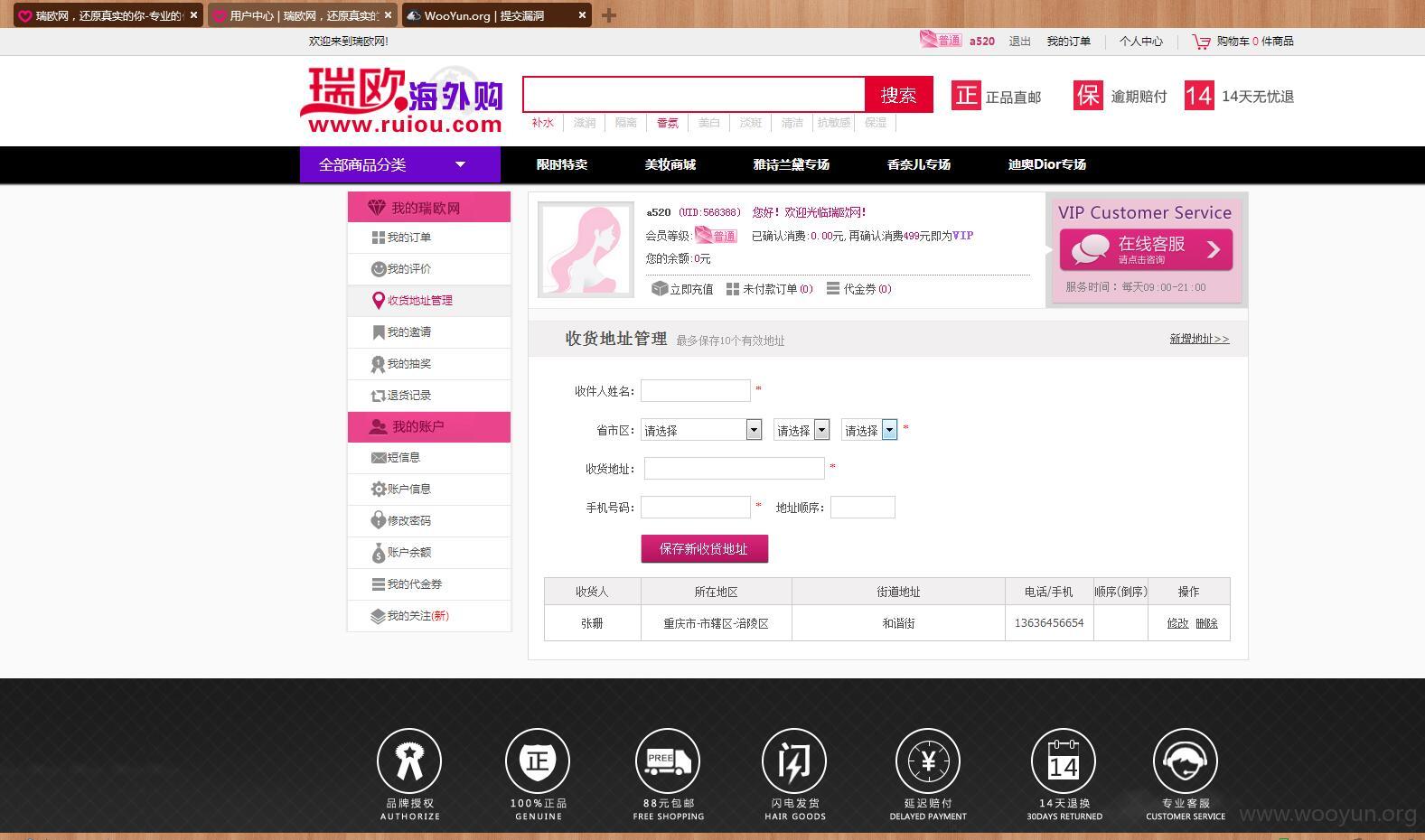Click the 收货地址 input field
1425x840 pixels.
pyautogui.click(x=734, y=468)
